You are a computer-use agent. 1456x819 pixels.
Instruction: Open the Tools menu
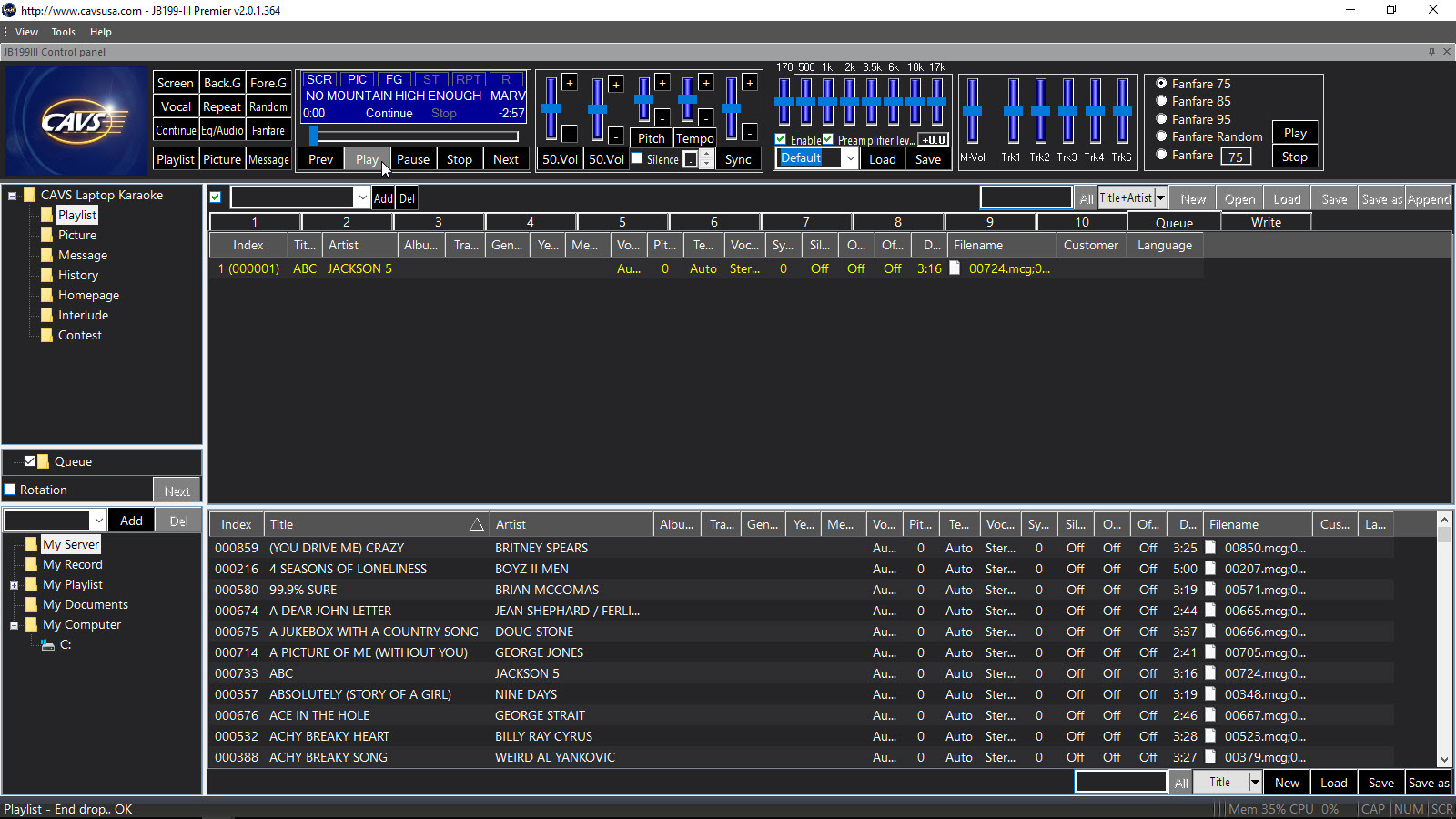[x=63, y=32]
